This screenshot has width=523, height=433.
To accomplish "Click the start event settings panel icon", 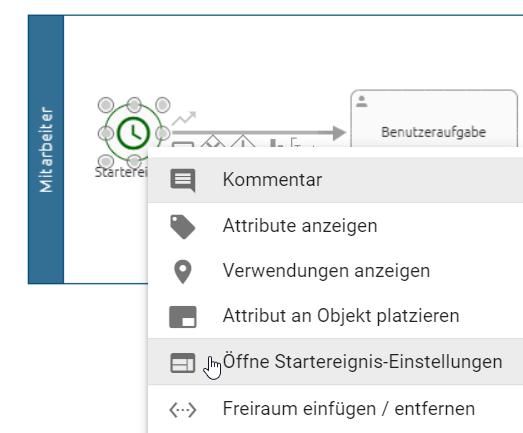I will (183, 363).
